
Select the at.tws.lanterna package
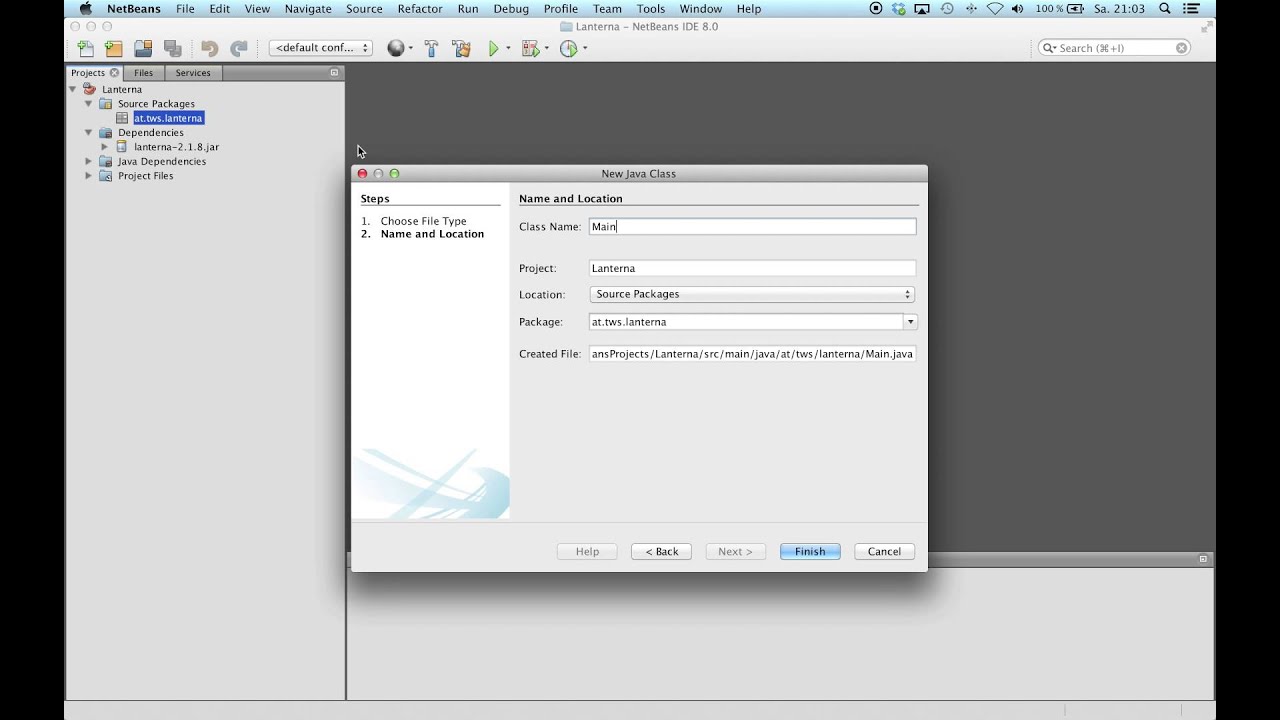168,118
